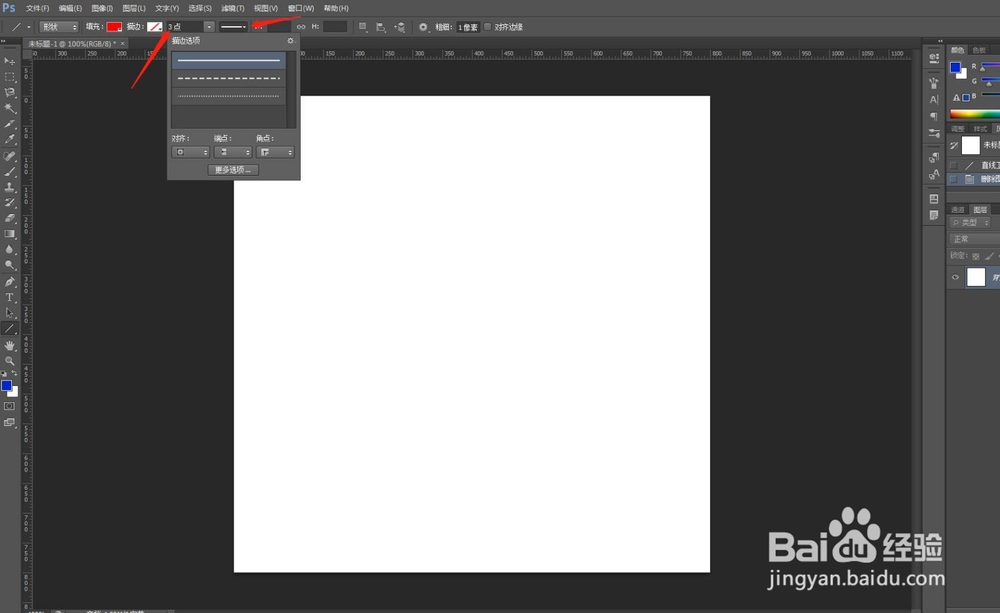
Task: Enable the 对齐边缘 checkbox
Action: point(488,27)
